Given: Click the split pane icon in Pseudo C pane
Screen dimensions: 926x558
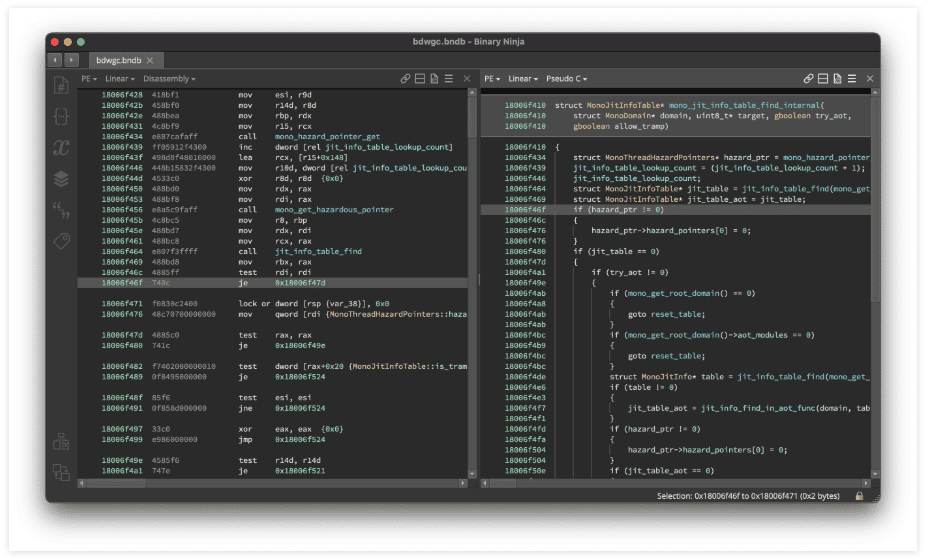Looking at the screenshot, I should click(x=823, y=79).
